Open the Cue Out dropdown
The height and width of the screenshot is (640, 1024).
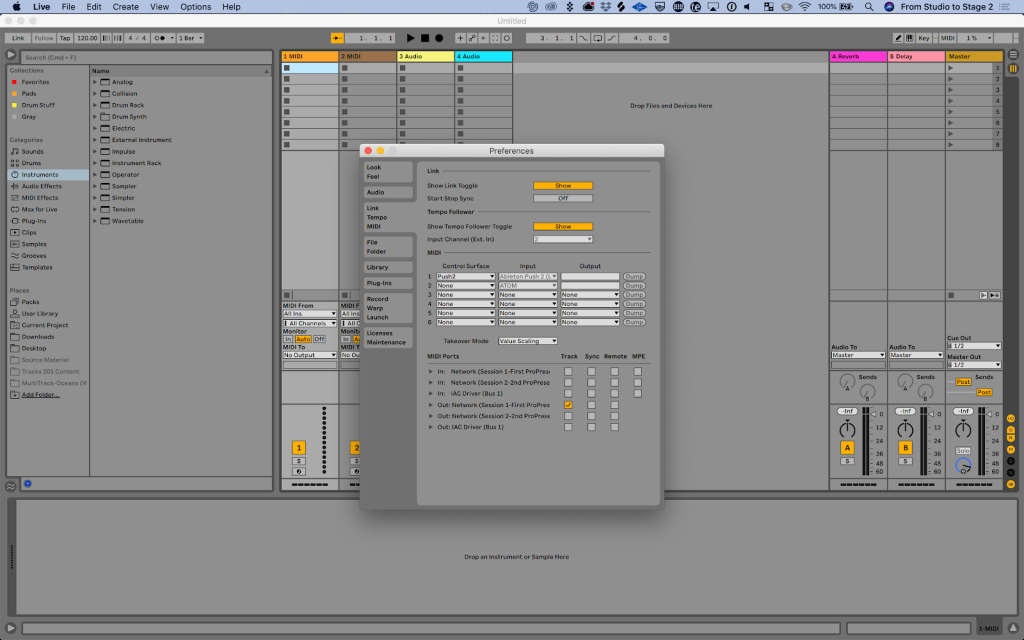click(x=974, y=346)
